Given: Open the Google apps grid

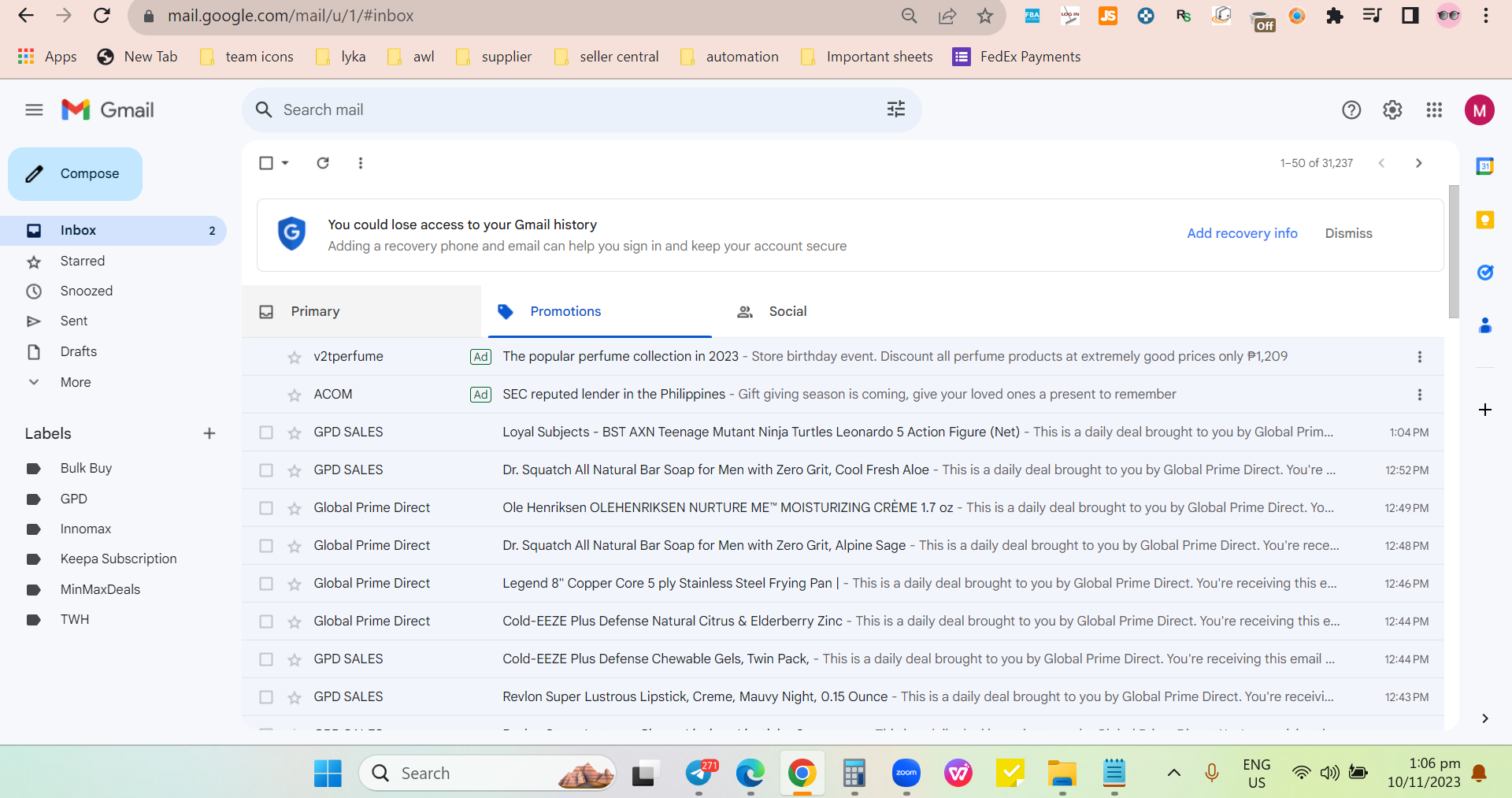Looking at the screenshot, I should [1434, 110].
